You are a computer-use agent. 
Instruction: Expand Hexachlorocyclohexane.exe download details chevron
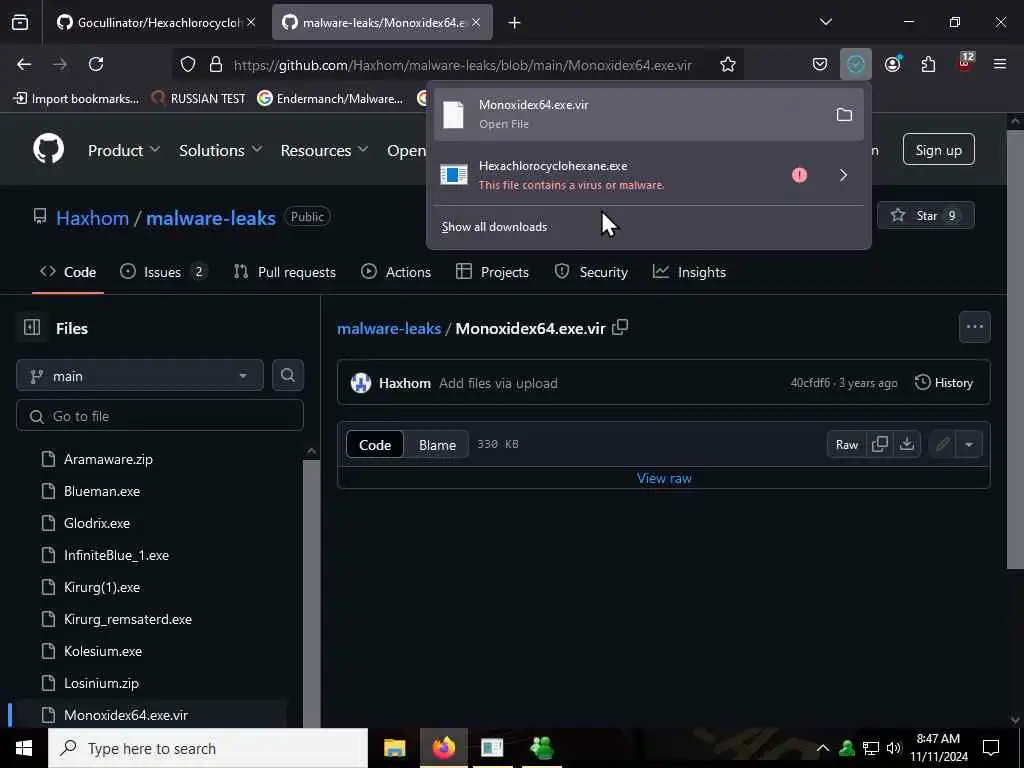843,175
